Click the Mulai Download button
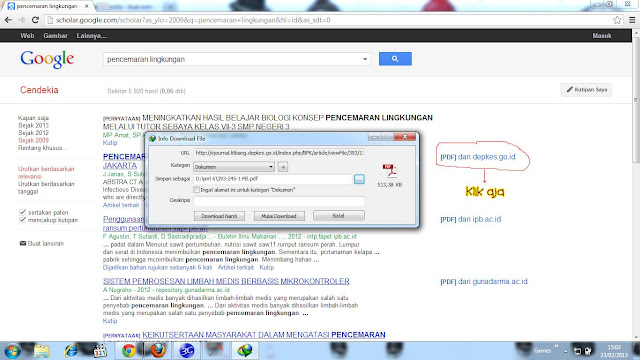 pyautogui.click(x=278, y=216)
